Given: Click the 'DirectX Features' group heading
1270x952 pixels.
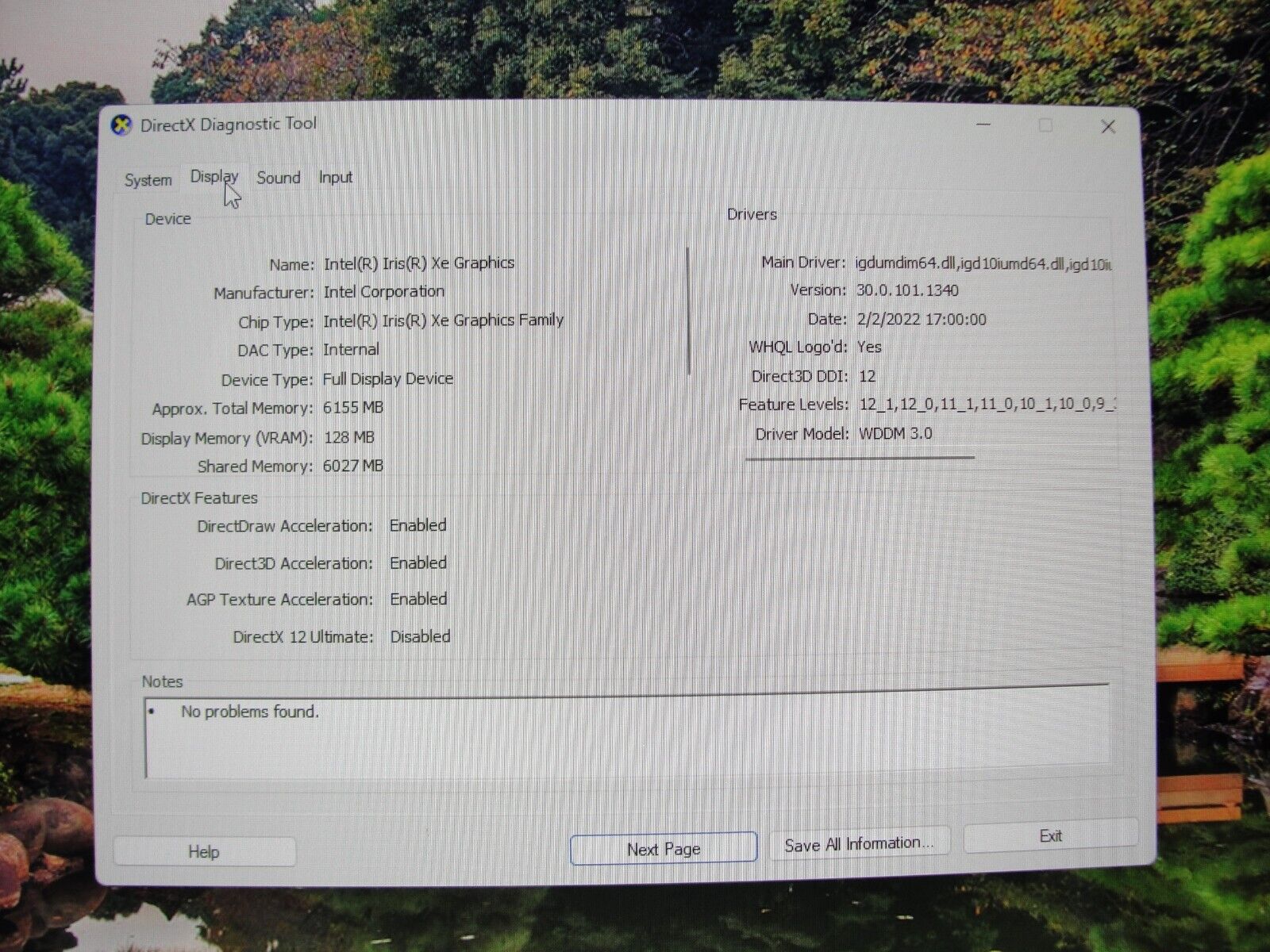Looking at the screenshot, I should coord(199,498).
